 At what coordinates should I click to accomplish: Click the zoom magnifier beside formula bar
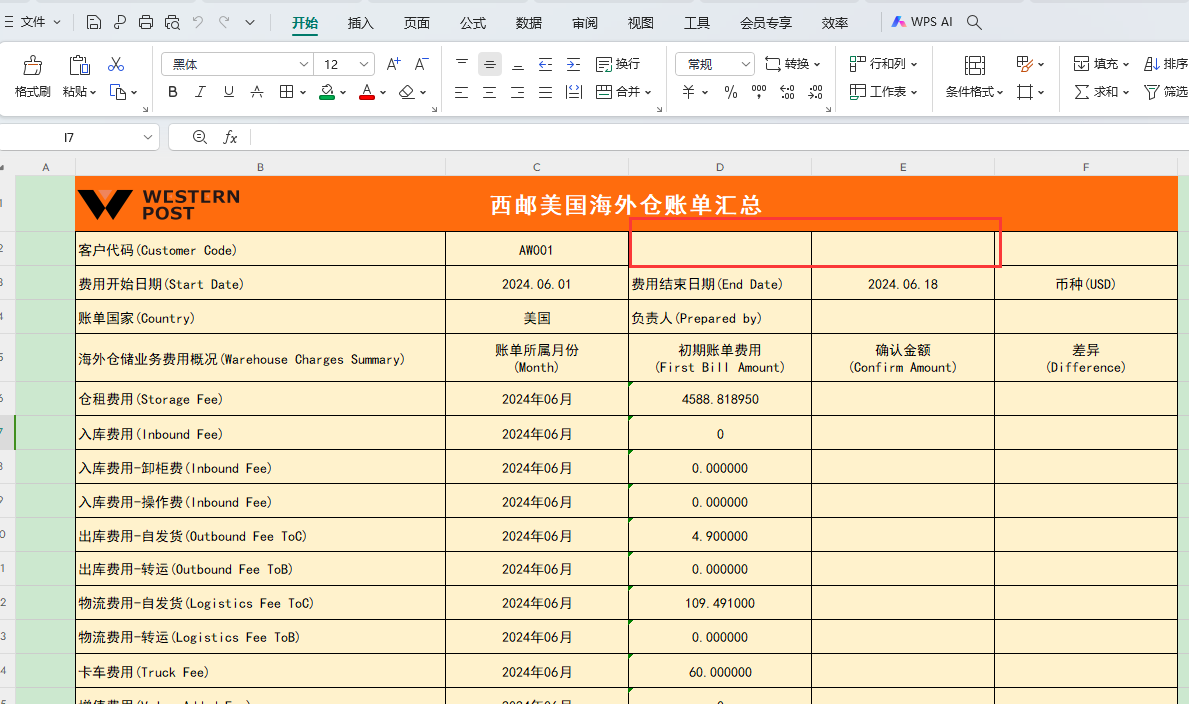pyautogui.click(x=199, y=137)
